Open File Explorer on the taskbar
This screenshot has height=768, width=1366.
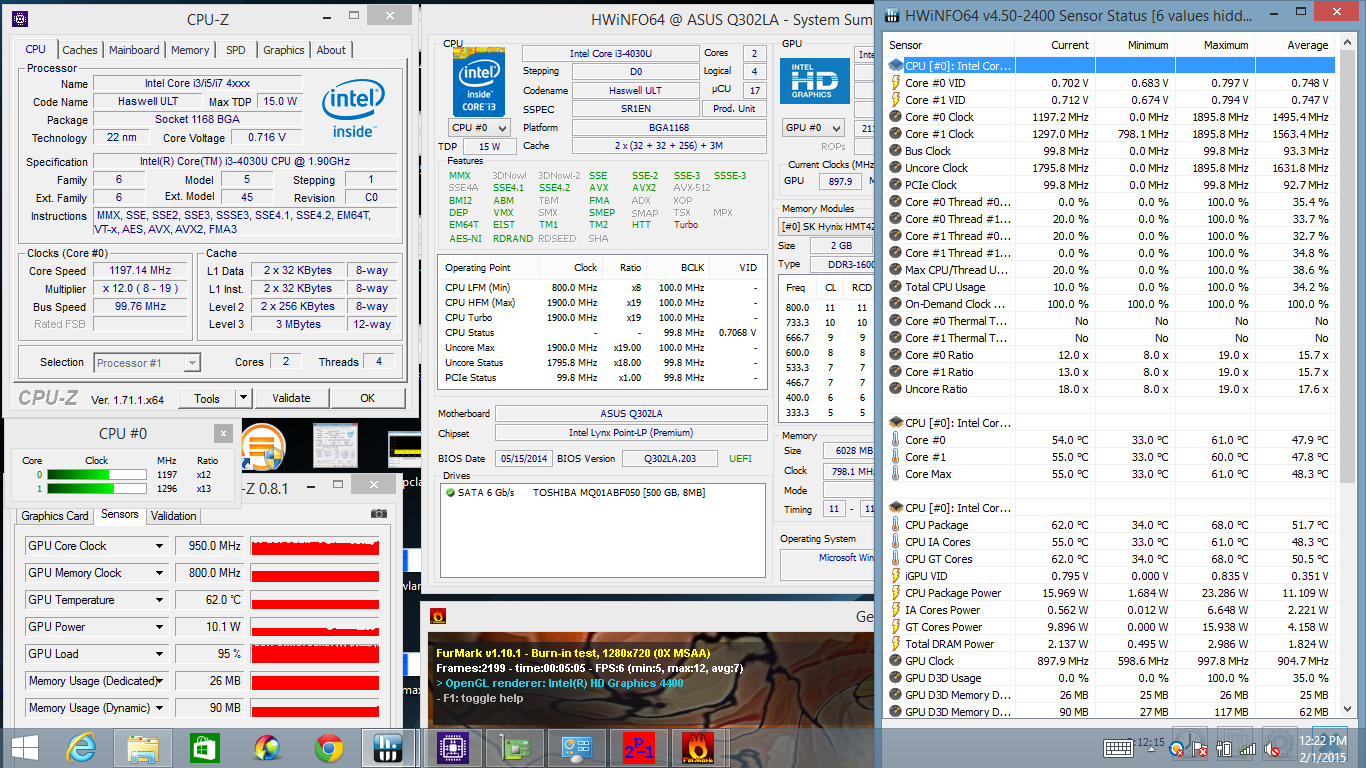[x=143, y=747]
